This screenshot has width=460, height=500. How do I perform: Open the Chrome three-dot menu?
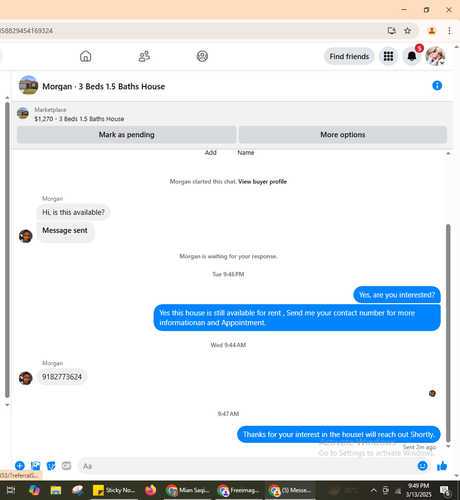click(449, 31)
